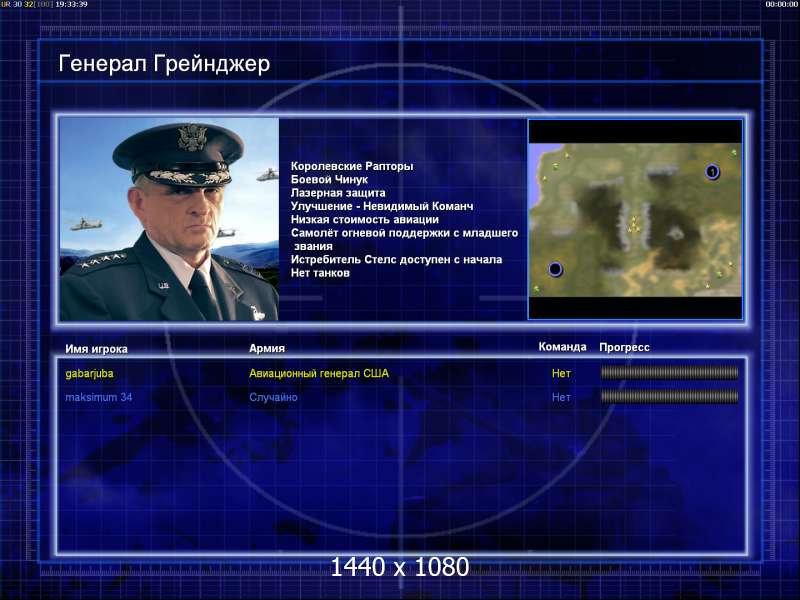800x600 pixels.
Task: Click the 'Команда' column header
Action: pyautogui.click(x=562, y=347)
